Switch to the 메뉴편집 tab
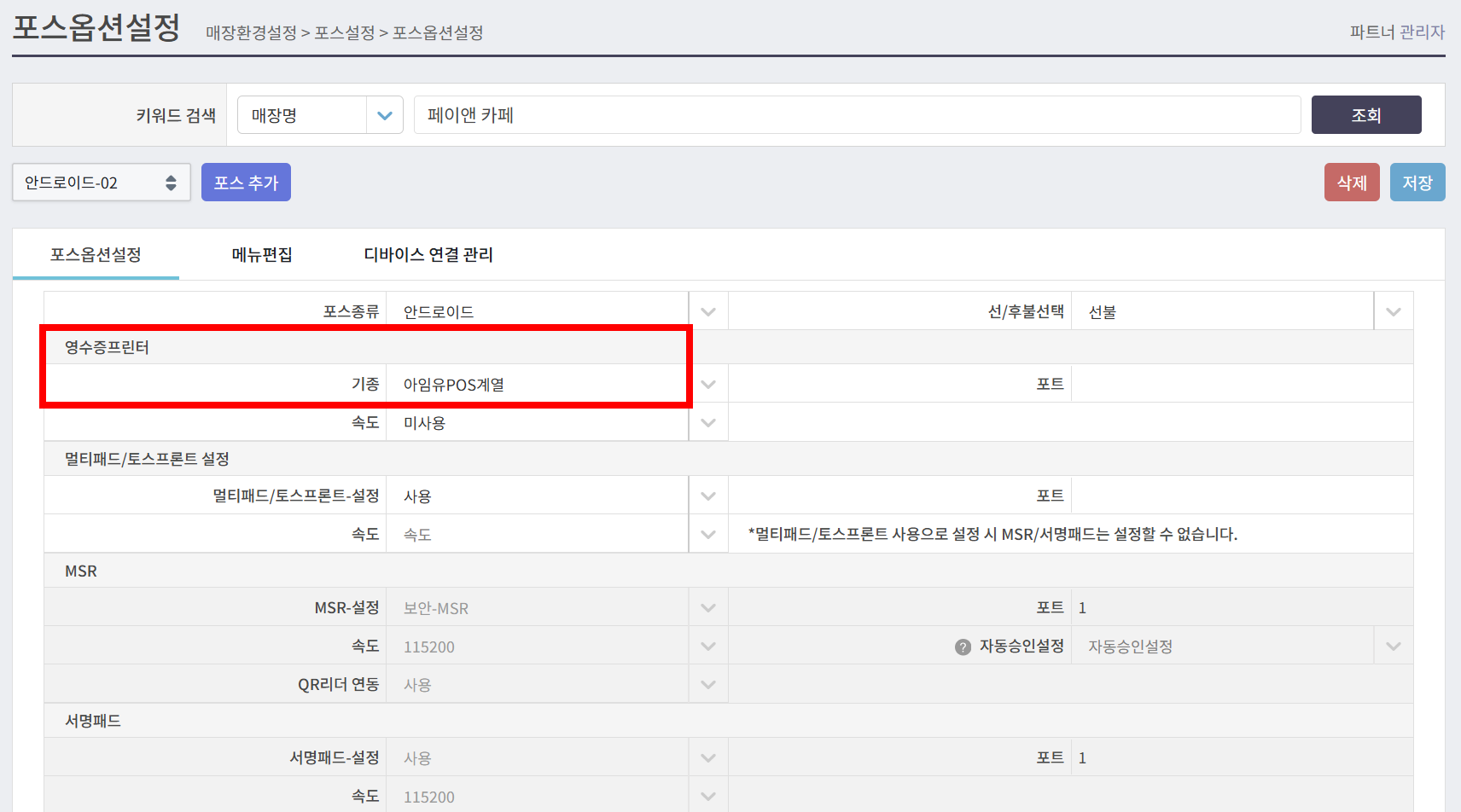Image resolution: width=1461 pixels, height=812 pixels. (x=262, y=254)
